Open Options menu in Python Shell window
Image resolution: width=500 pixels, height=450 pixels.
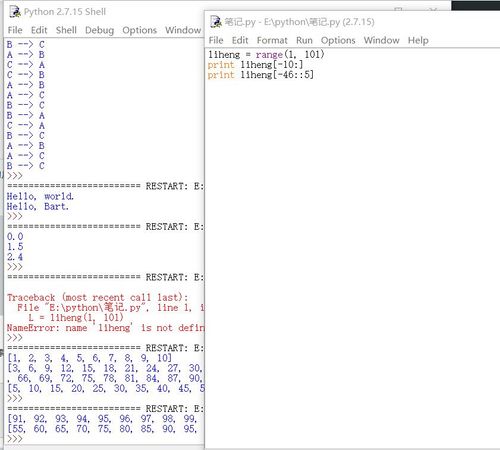coord(139,30)
